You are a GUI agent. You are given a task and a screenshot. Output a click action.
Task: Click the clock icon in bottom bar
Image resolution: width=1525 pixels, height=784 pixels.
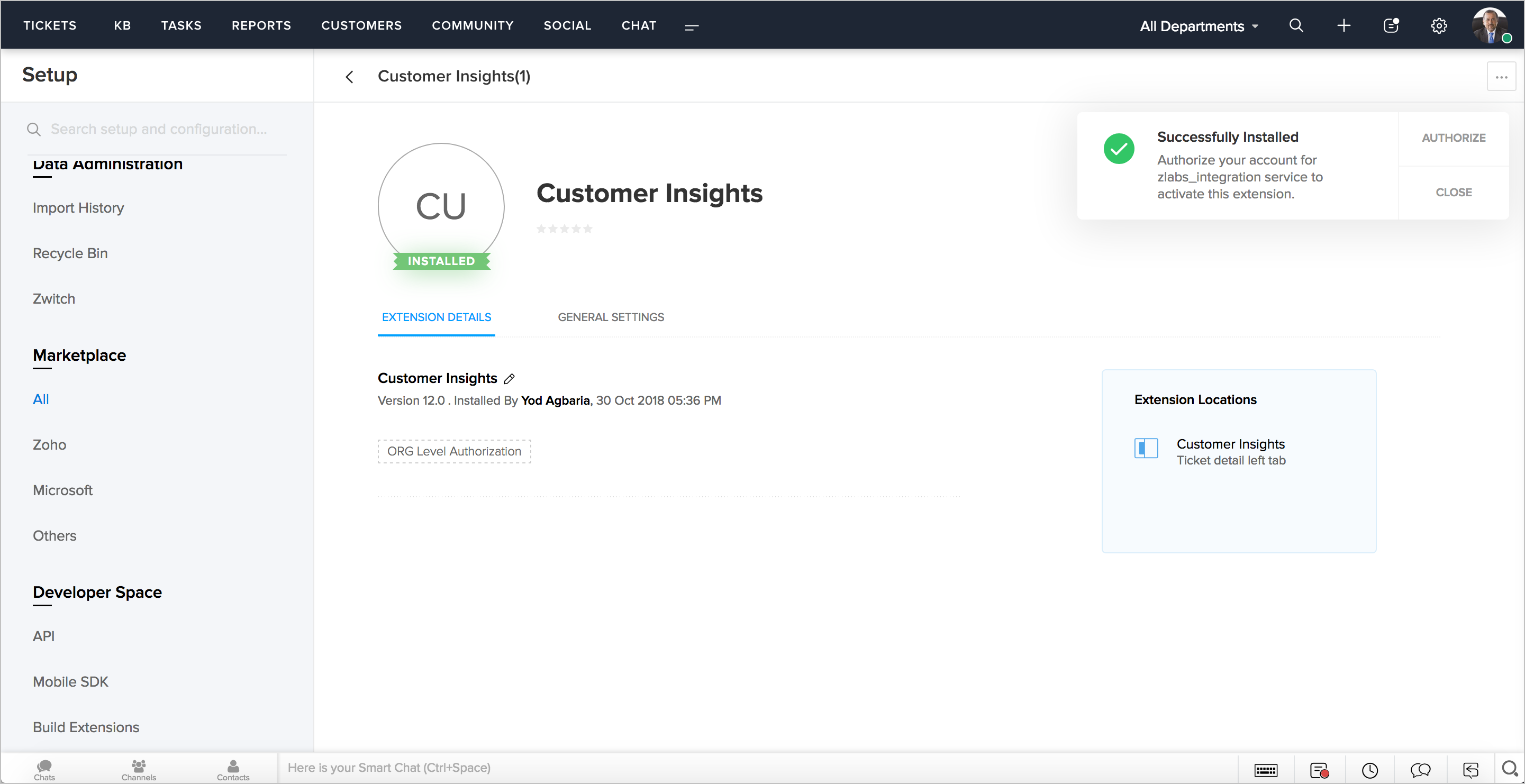pos(1369,770)
